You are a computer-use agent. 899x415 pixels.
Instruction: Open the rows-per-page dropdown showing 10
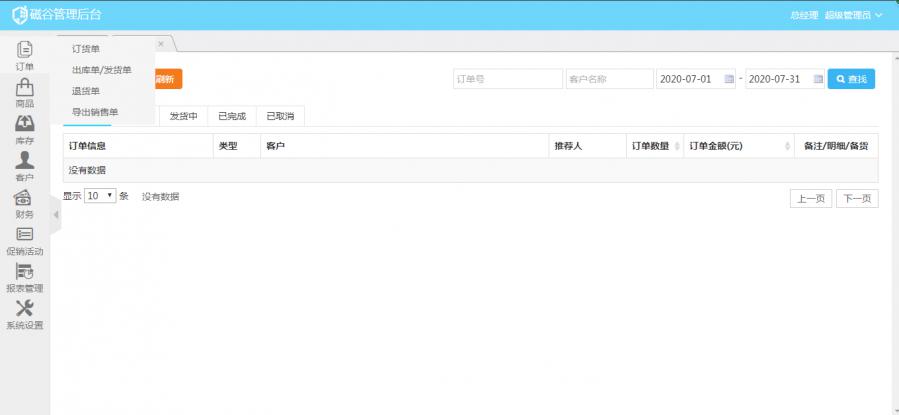(100, 196)
